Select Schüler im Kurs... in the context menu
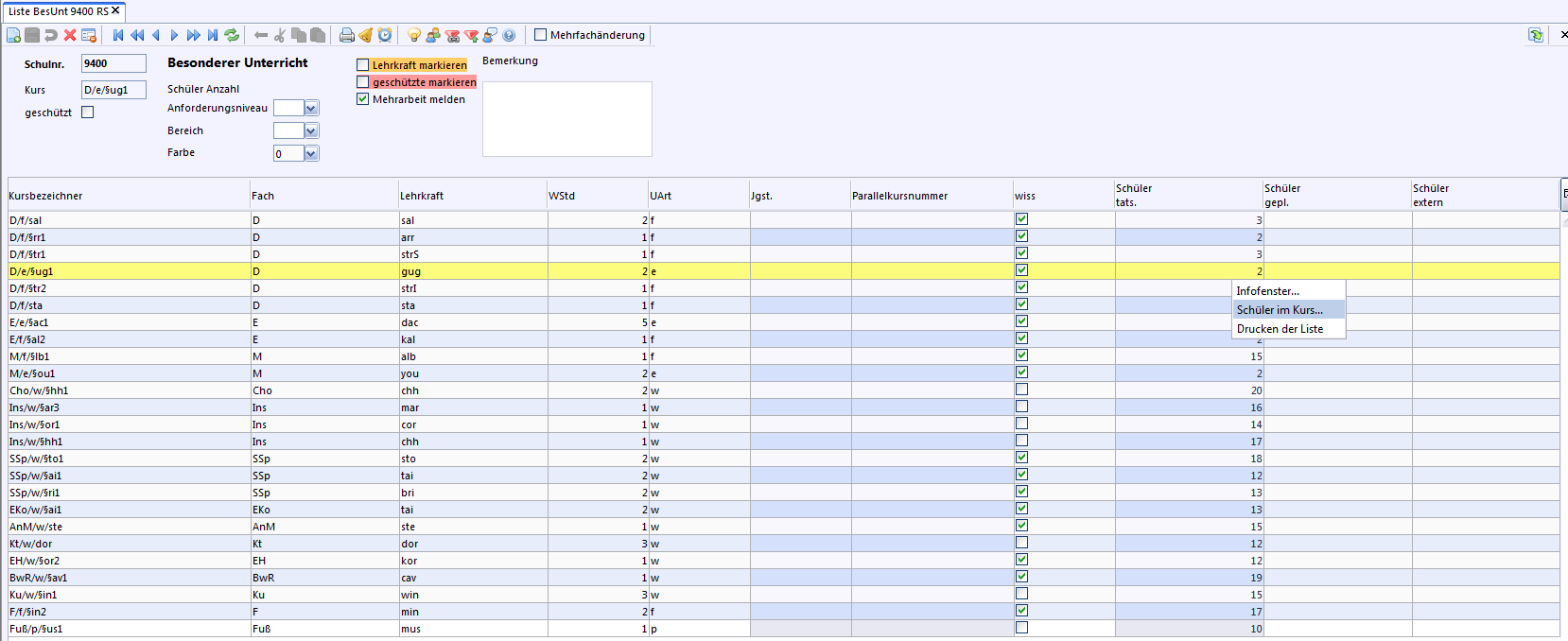 click(x=1288, y=310)
